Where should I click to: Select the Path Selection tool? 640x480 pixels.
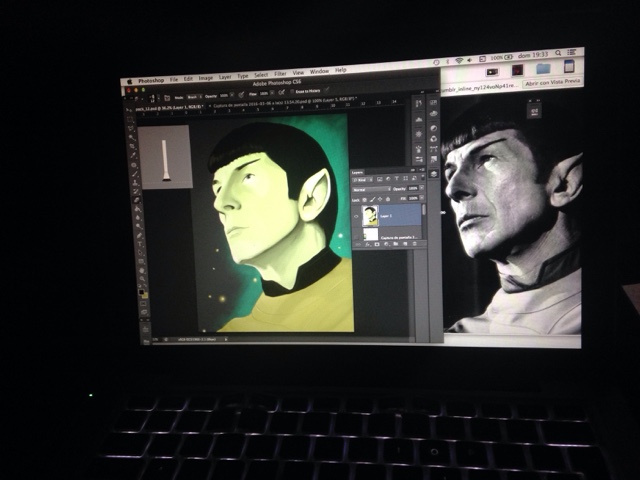coord(140,253)
